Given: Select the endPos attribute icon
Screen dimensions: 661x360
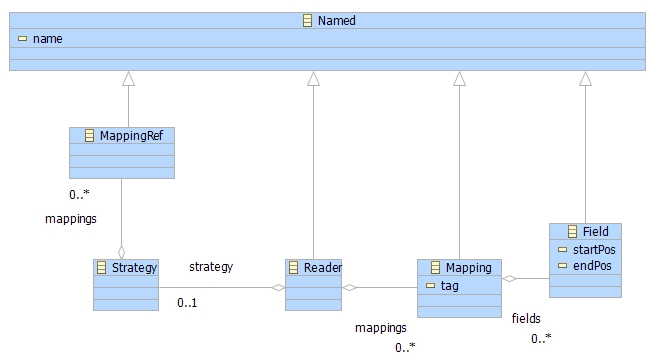Looking at the screenshot, I should pos(562,266).
